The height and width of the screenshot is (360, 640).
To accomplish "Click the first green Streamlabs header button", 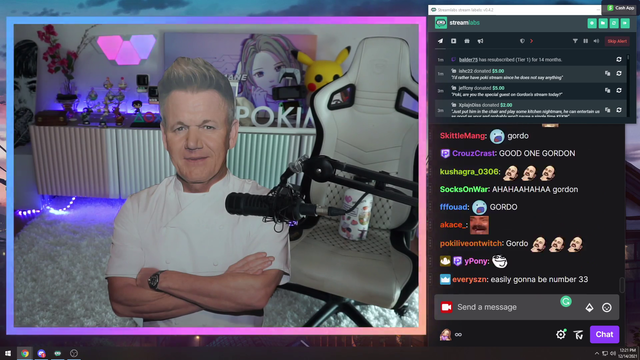I will (592, 23).
